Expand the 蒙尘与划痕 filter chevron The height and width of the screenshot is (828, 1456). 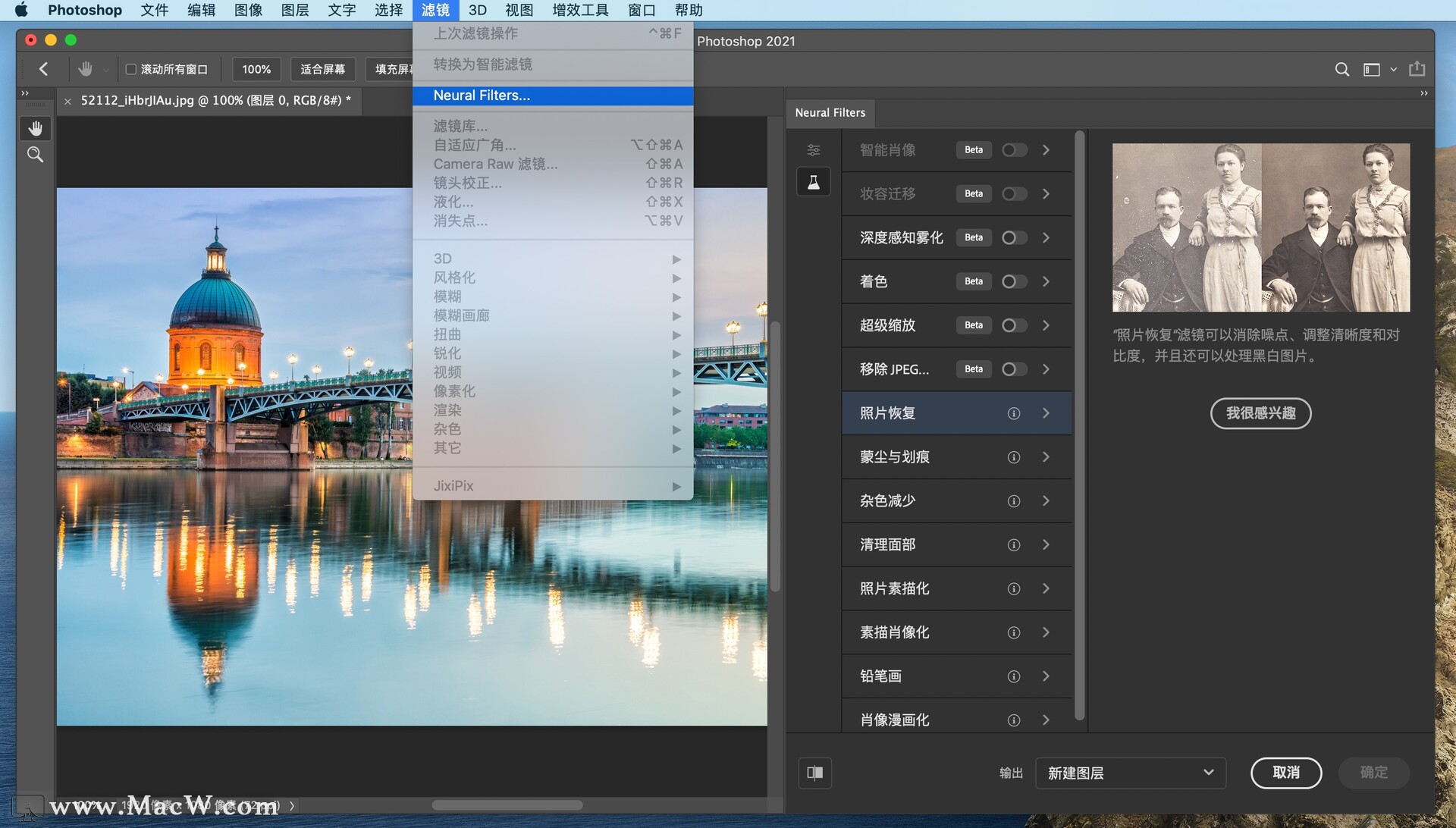tap(1046, 457)
